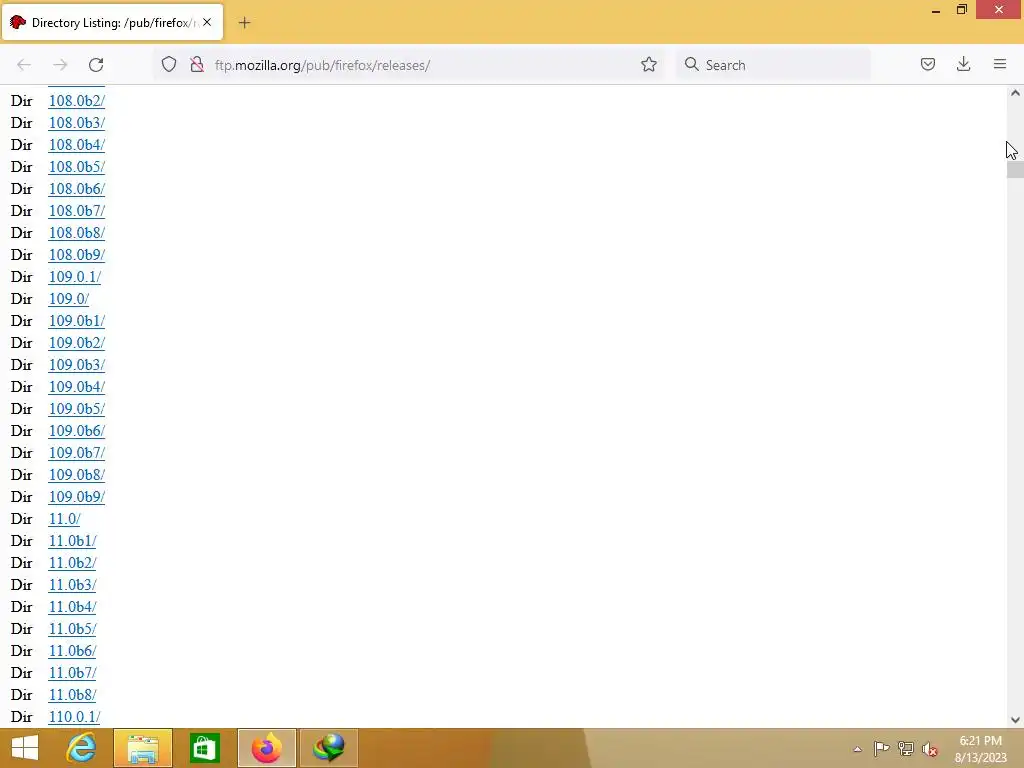Save page to Pocket
Image resolution: width=1024 pixels, height=768 pixels.
coord(928,64)
